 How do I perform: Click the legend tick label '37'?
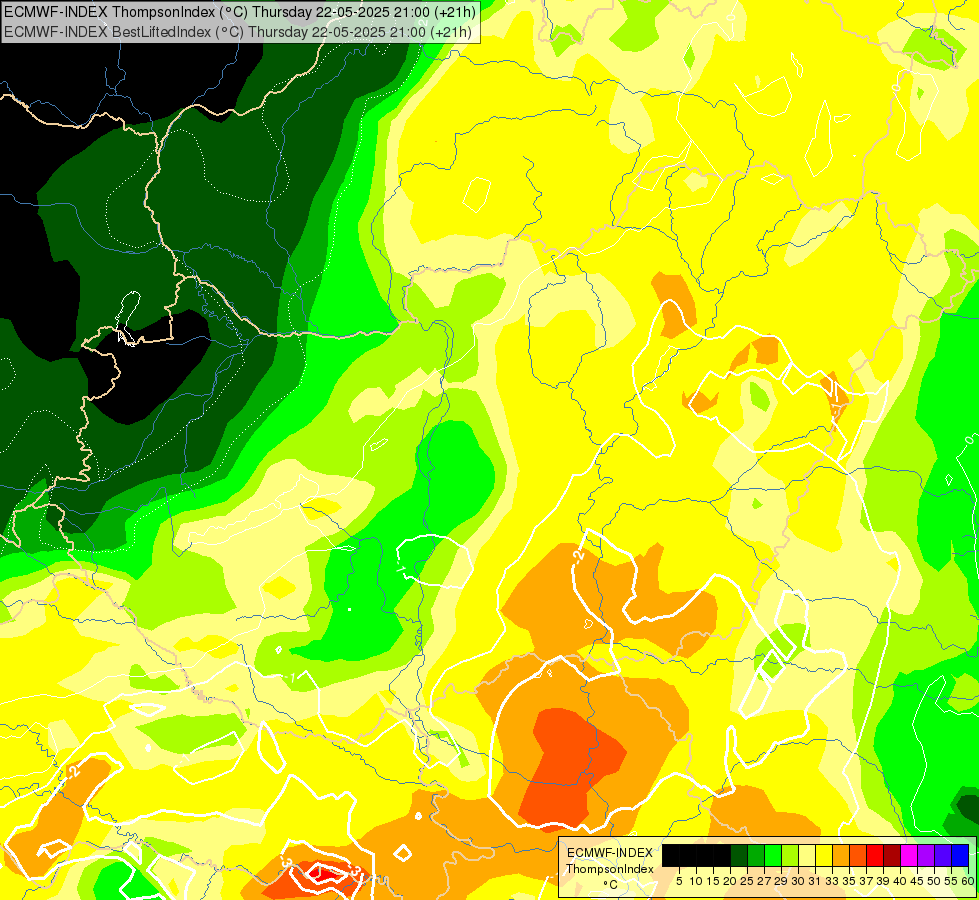click(867, 881)
